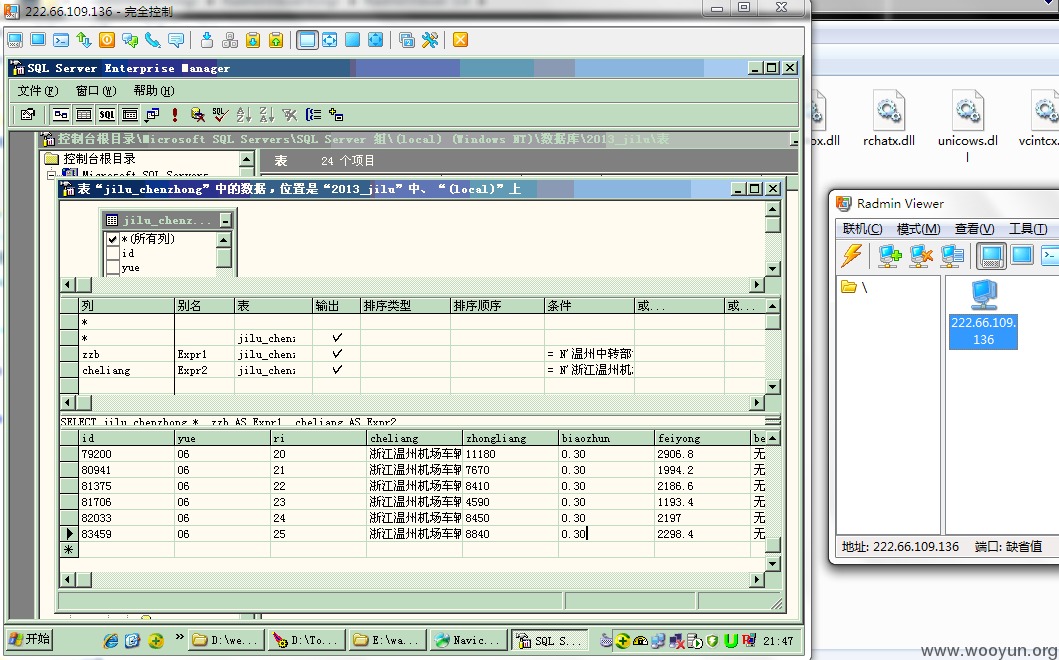Switch to D:\we... taskbar button
This screenshot has height=660, width=1059.
pyautogui.click(x=225, y=640)
